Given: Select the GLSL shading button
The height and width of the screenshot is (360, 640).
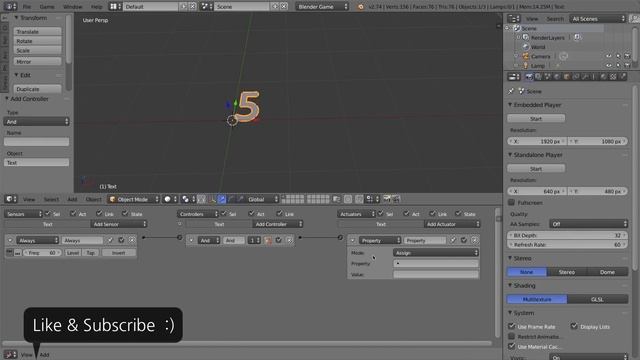Looking at the screenshot, I should click(597, 299).
